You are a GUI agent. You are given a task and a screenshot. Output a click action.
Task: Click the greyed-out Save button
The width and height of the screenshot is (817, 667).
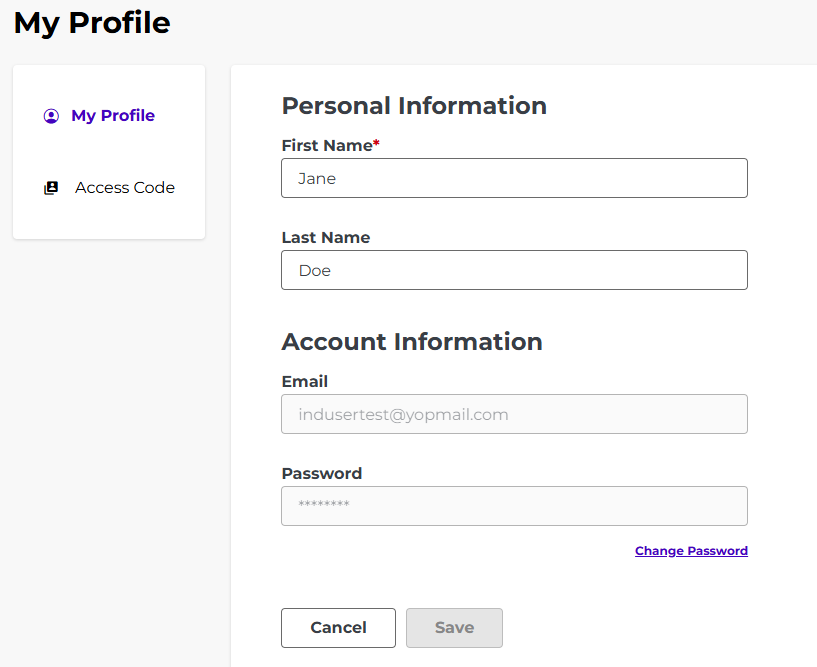pyautogui.click(x=454, y=628)
